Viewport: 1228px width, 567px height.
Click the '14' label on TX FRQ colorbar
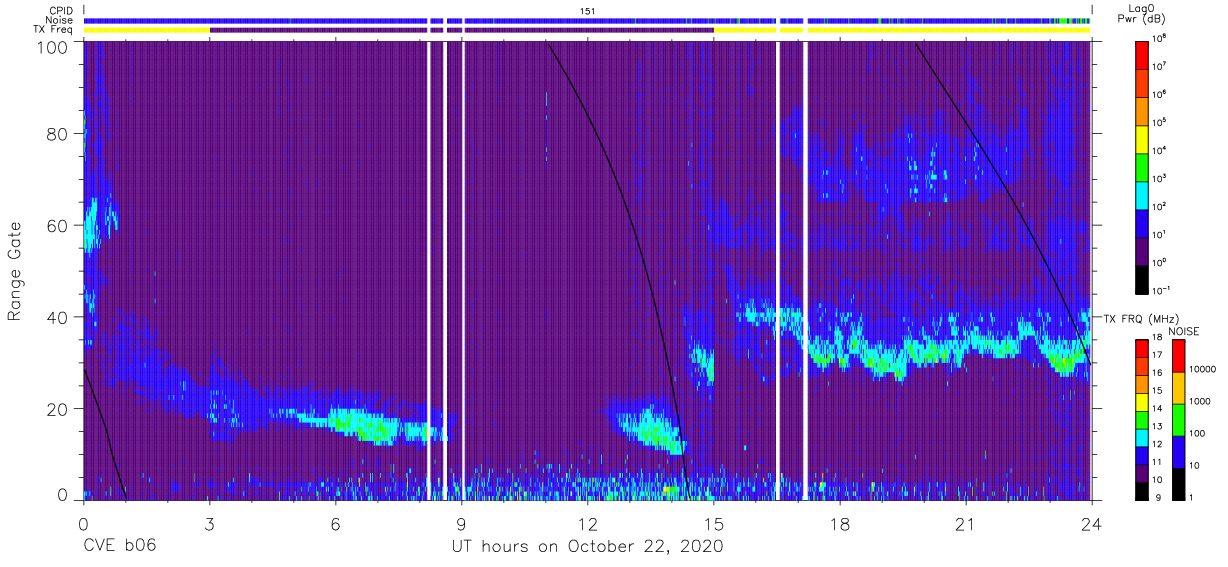[x=1158, y=409]
